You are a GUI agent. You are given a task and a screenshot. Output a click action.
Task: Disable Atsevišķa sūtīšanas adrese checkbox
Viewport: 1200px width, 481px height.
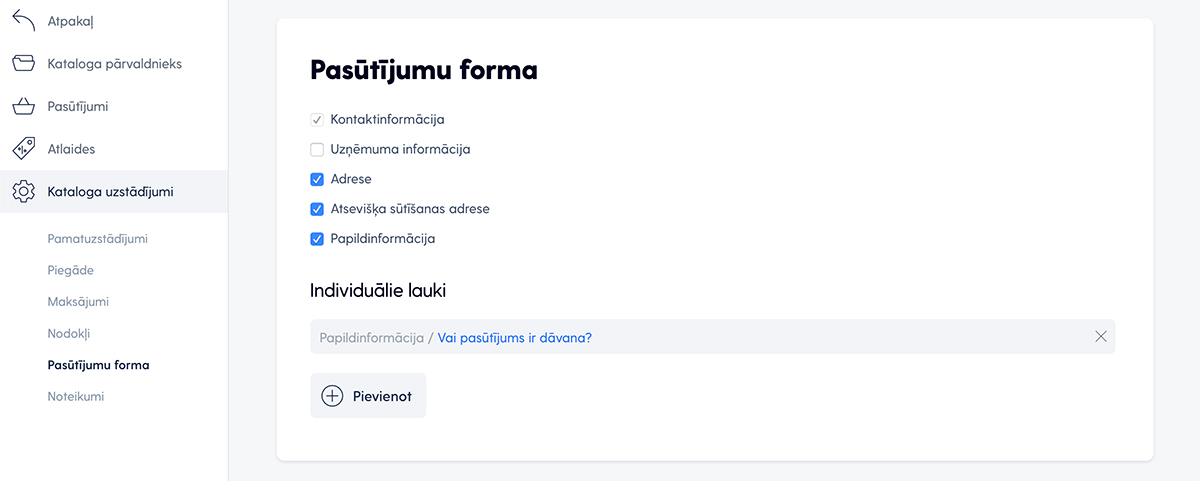[317, 209]
